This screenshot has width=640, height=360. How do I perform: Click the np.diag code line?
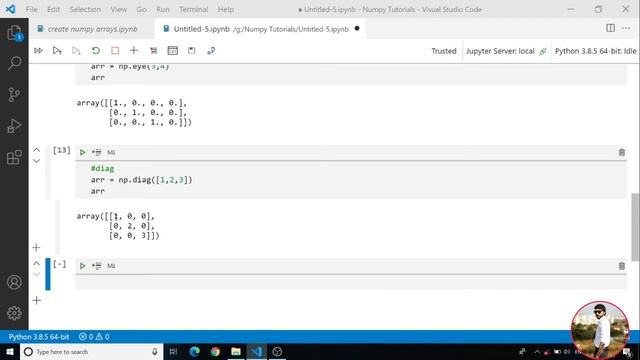click(141, 180)
